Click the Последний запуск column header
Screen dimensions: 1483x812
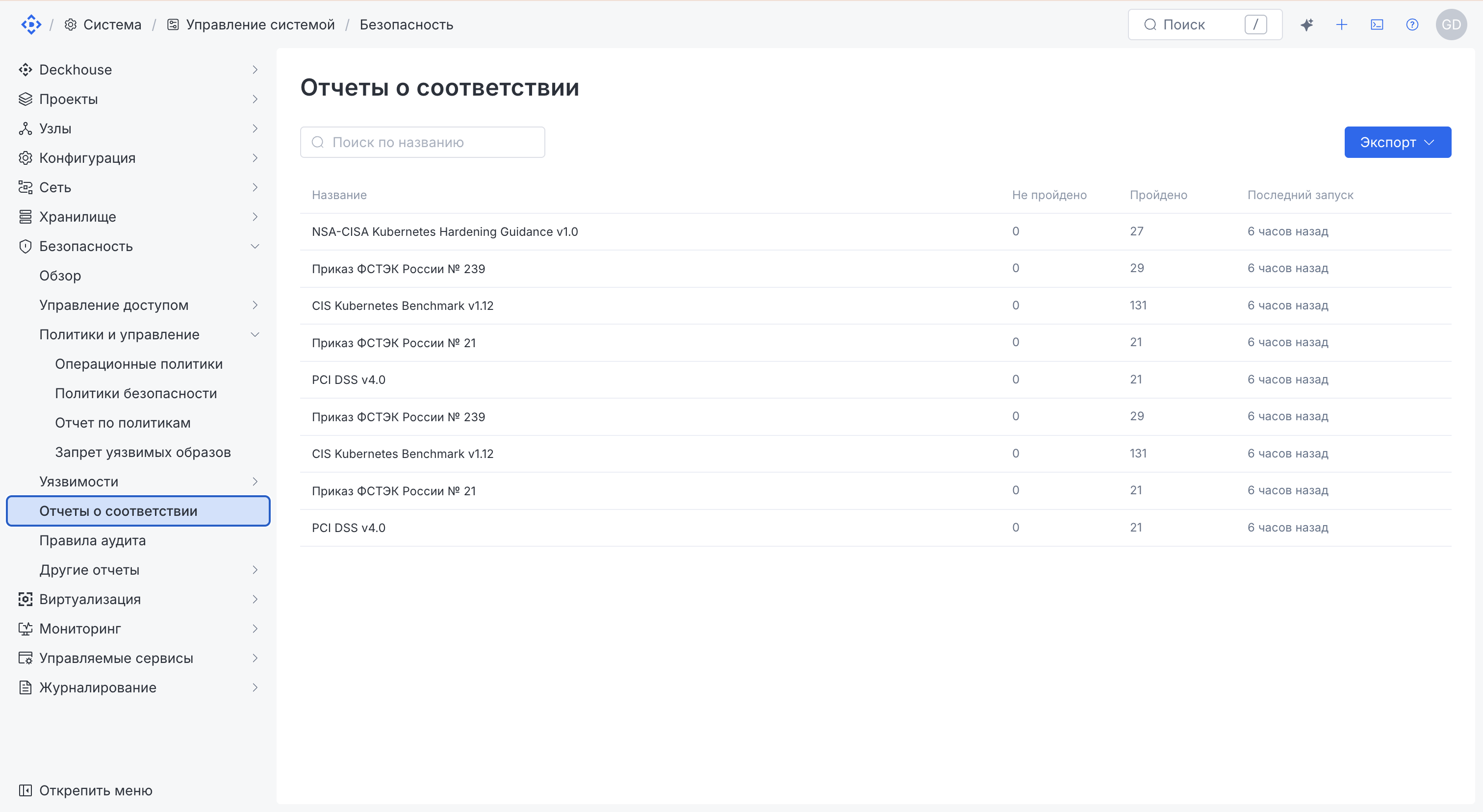coord(1300,195)
